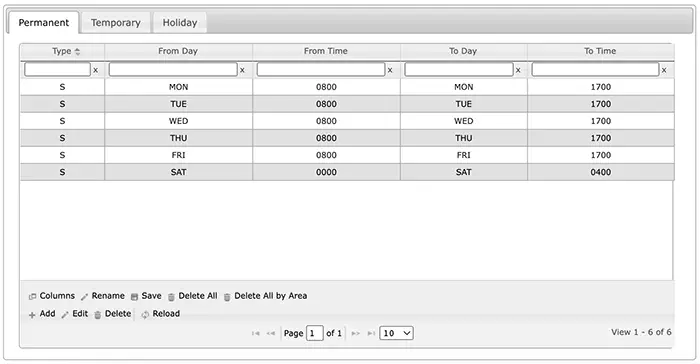Click the Delete All trash icon
This screenshot has height=364, width=700.
171,297
